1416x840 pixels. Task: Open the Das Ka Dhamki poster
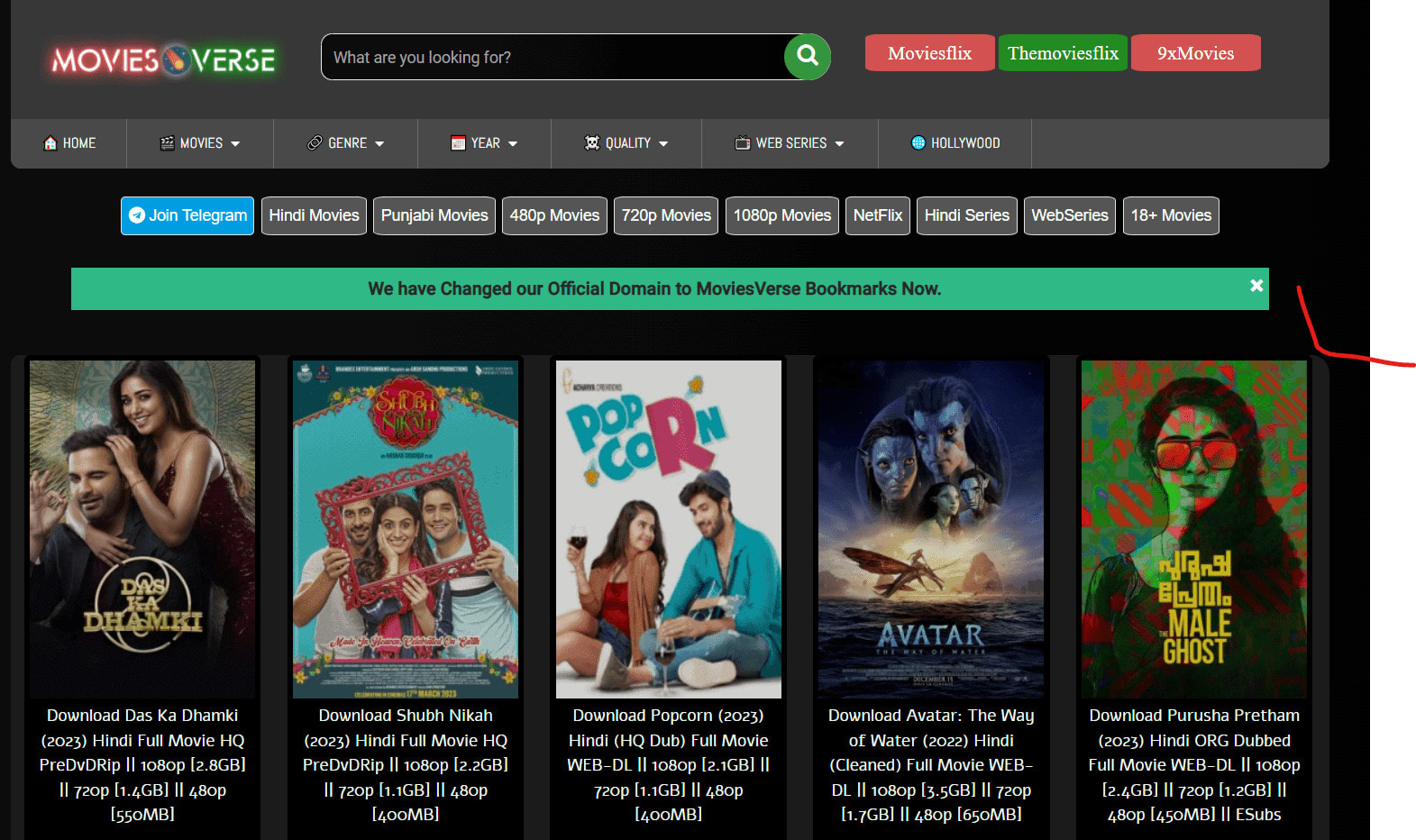(x=142, y=529)
